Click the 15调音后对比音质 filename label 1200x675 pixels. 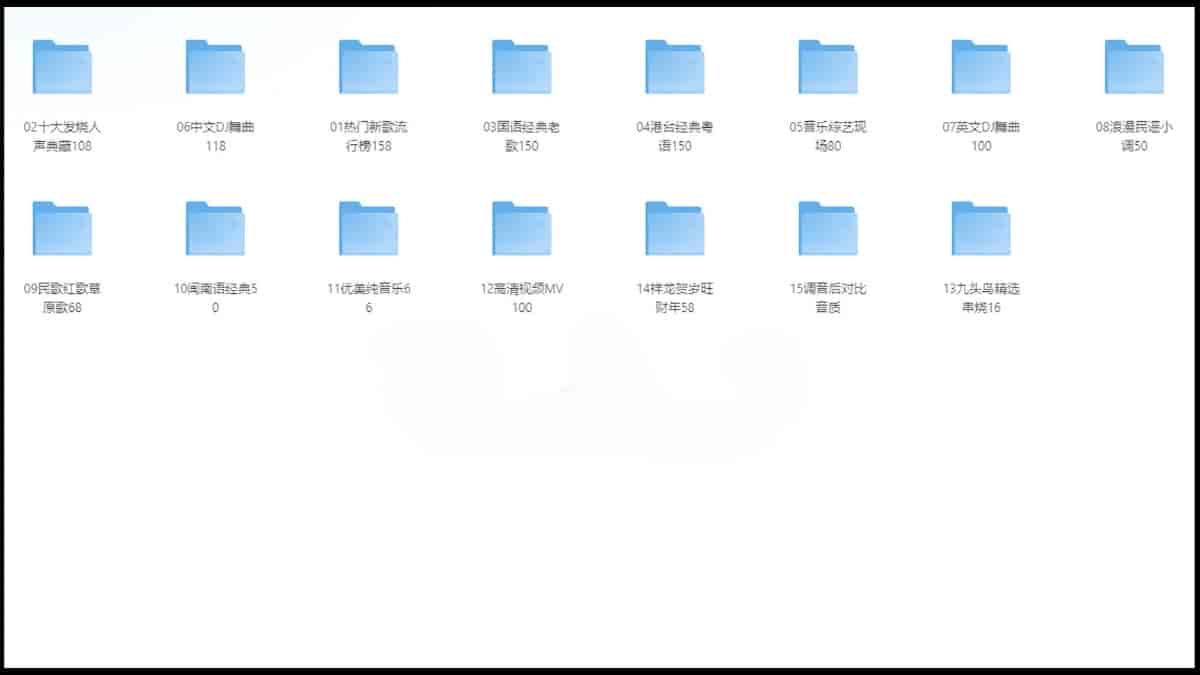[827, 298]
